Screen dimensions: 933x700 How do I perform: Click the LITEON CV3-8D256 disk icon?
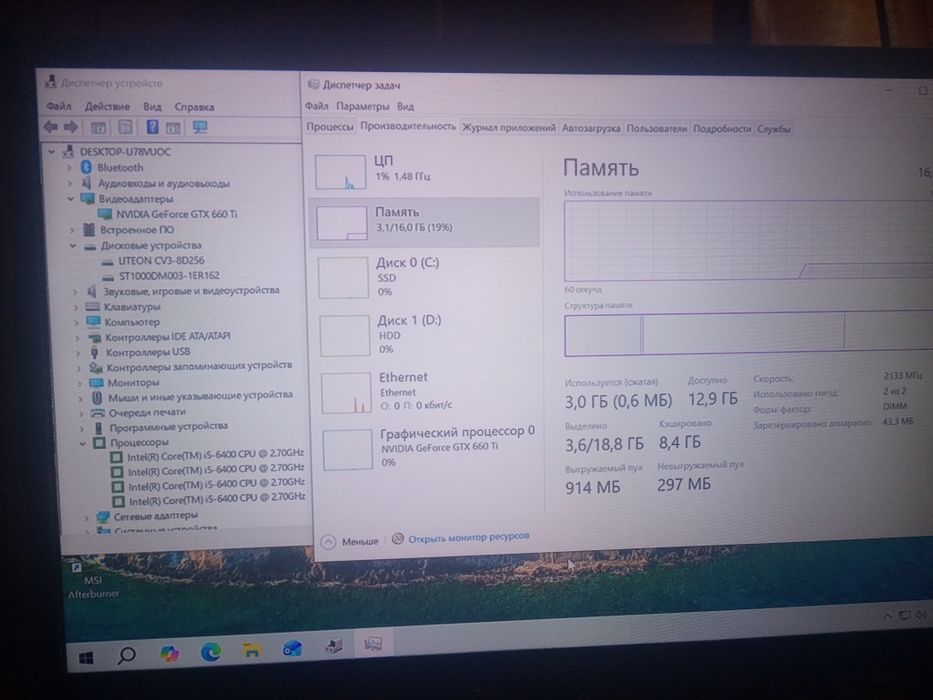(x=108, y=261)
